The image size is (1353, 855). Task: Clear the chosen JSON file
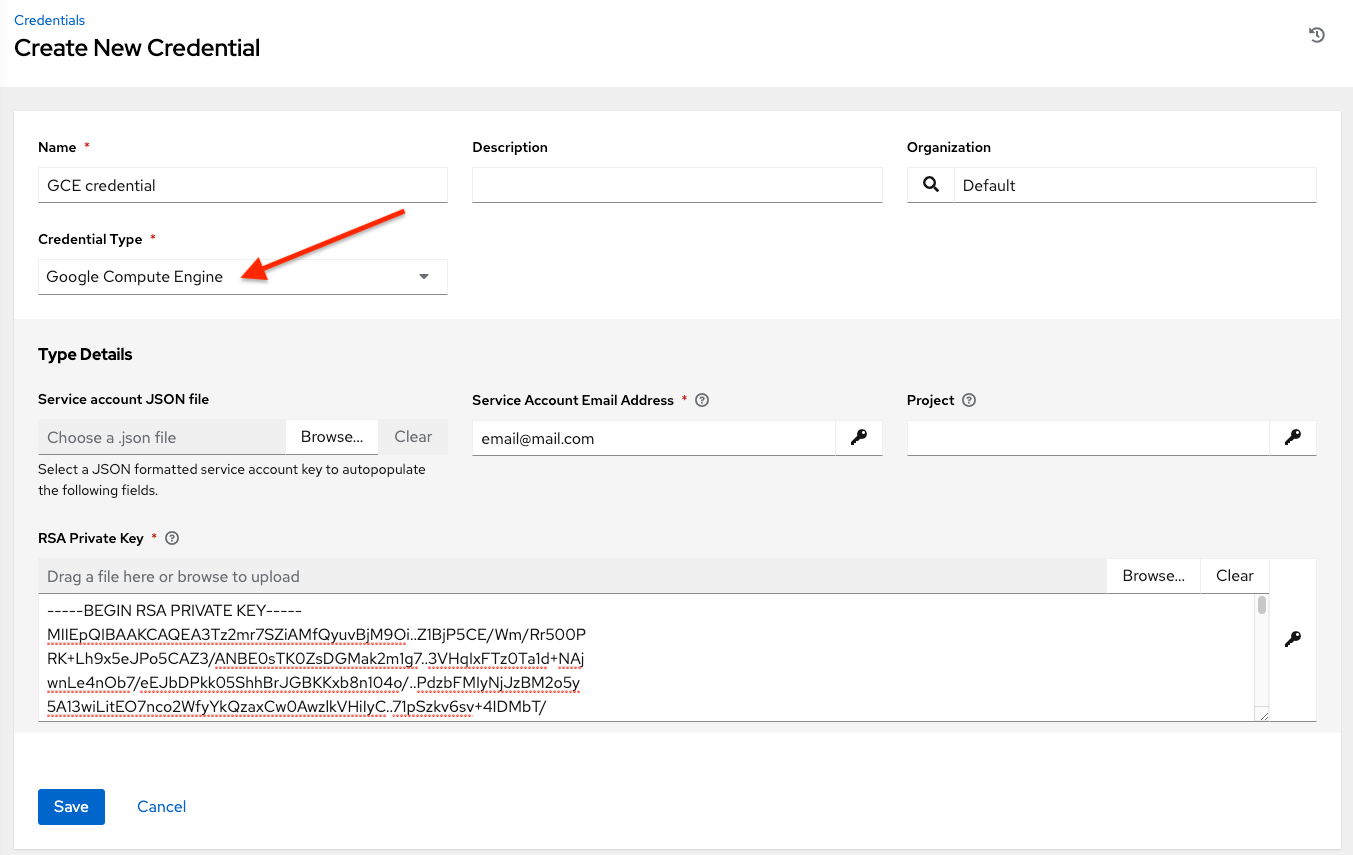(412, 437)
